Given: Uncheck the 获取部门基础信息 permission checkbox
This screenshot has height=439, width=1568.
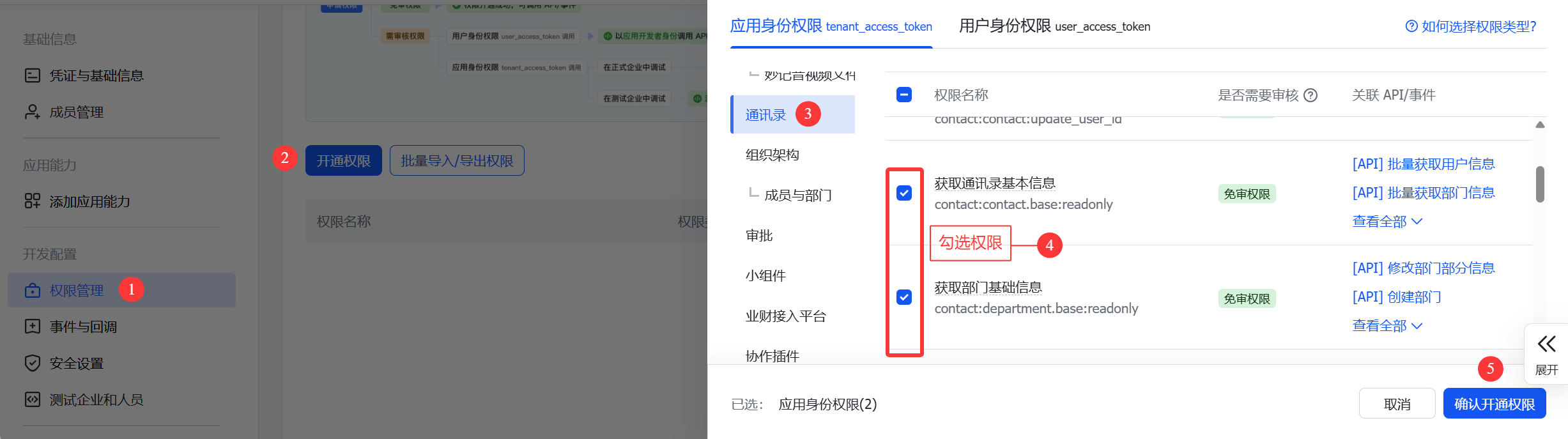Looking at the screenshot, I should tap(904, 297).
